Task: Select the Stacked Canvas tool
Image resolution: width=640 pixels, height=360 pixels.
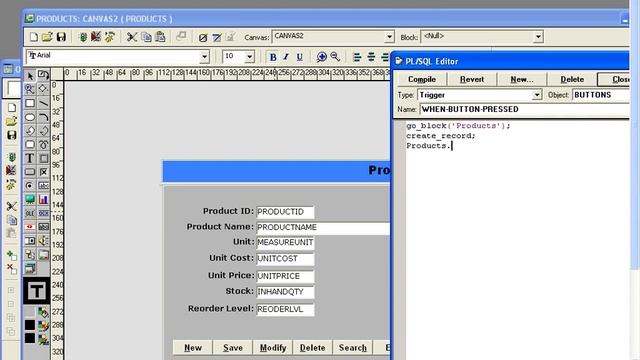Action: click(30, 268)
